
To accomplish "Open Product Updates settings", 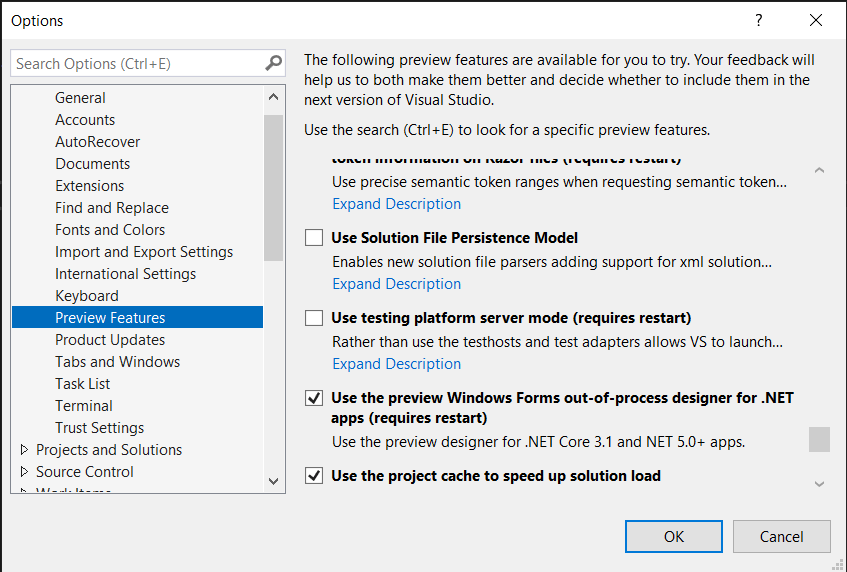I will point(110,340).
